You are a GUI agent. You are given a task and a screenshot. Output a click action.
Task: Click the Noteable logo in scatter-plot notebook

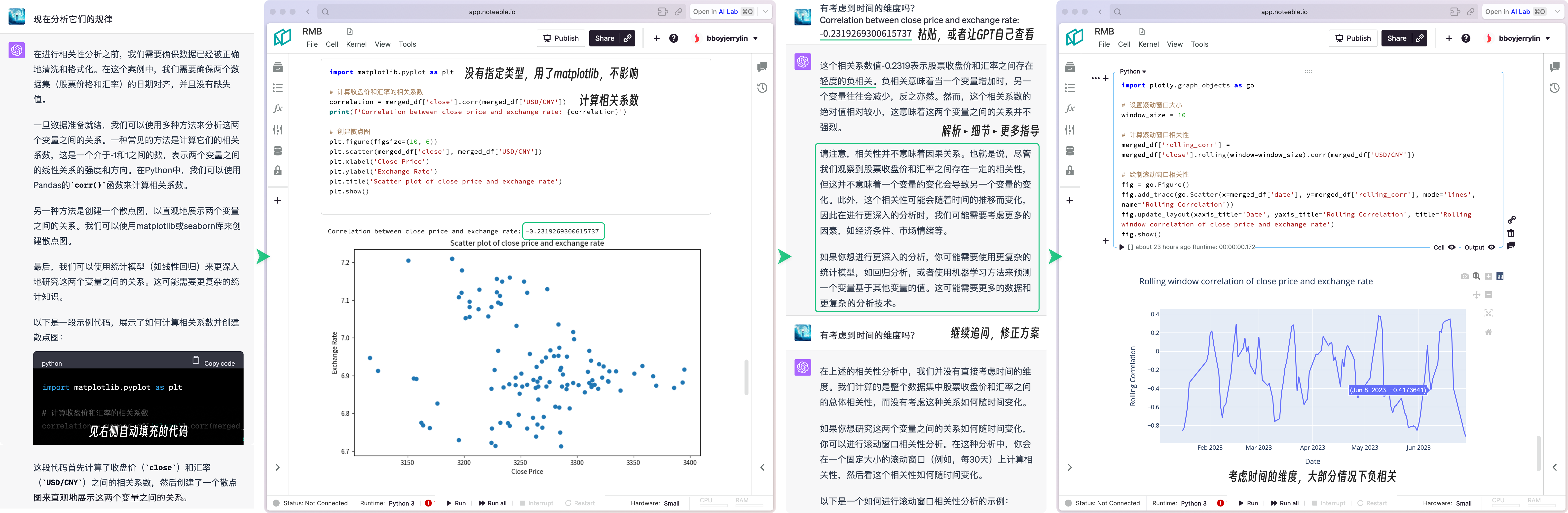[282, 37]
